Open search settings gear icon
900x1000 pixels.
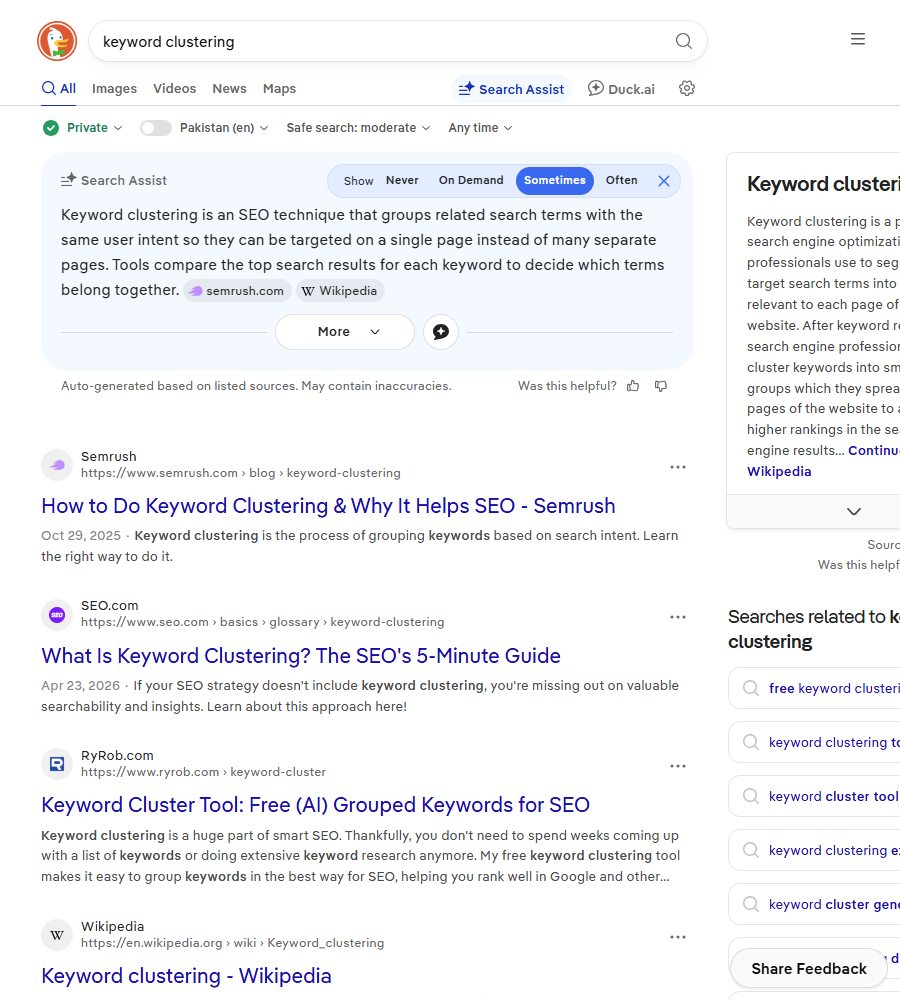click(x=687, y=89)
